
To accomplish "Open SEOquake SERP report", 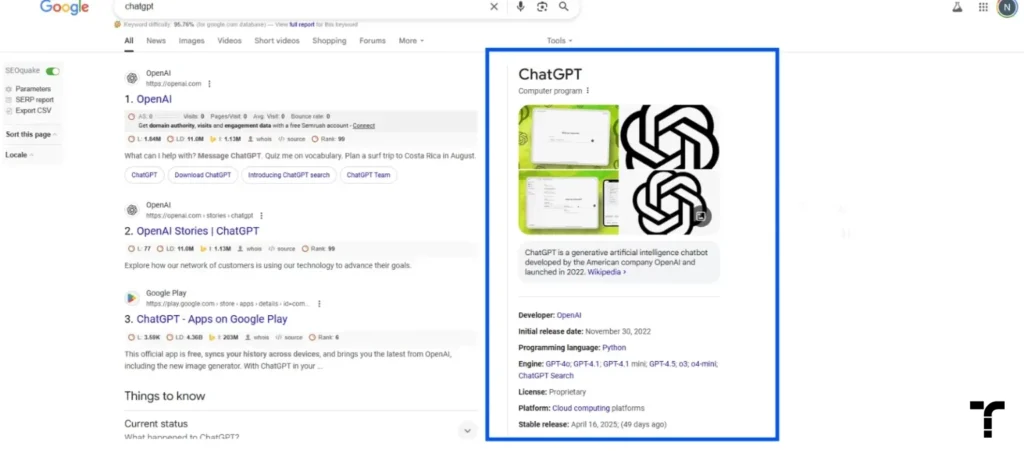I will click(29, 100).
